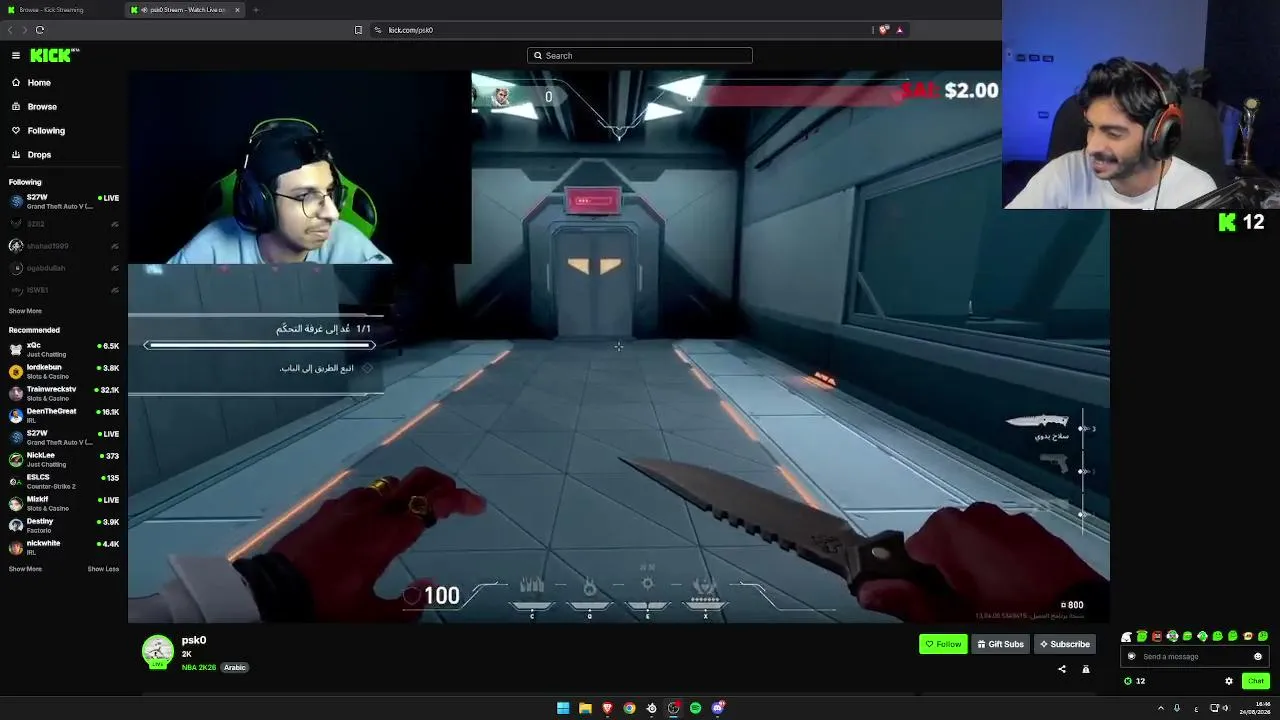Open chat settings gear

click(x=1229, y=681)
